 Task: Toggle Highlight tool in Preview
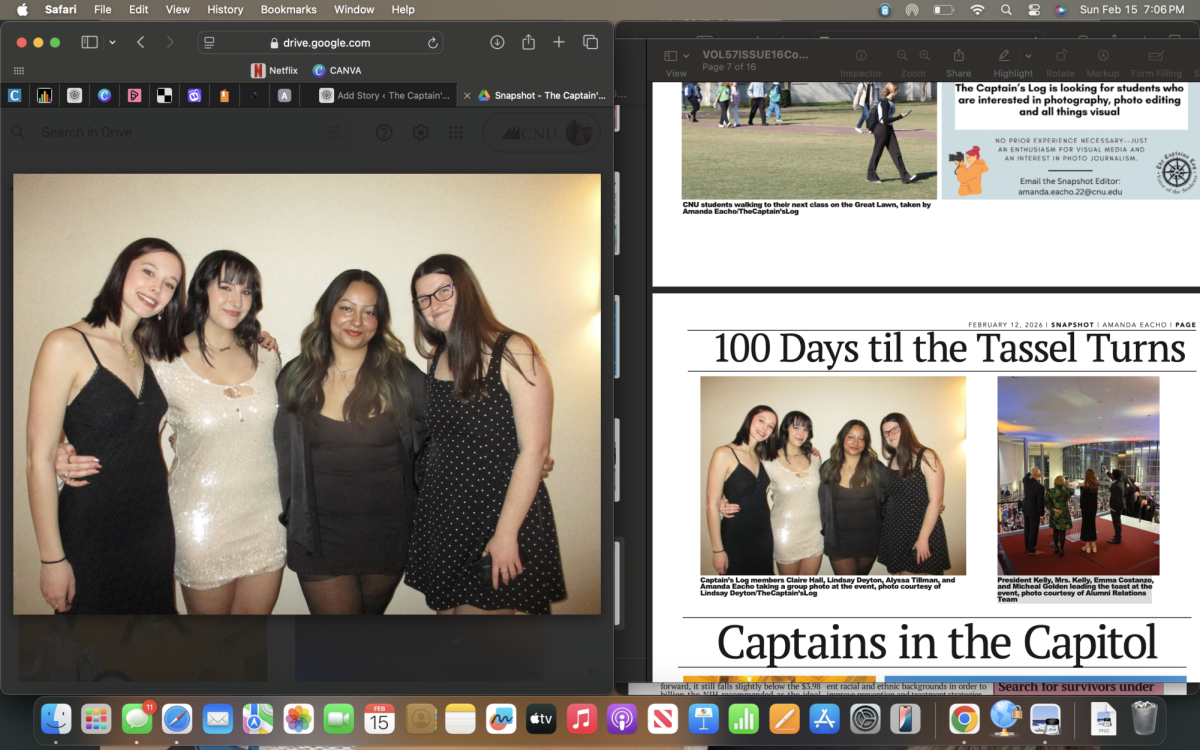pos(1003,56)
